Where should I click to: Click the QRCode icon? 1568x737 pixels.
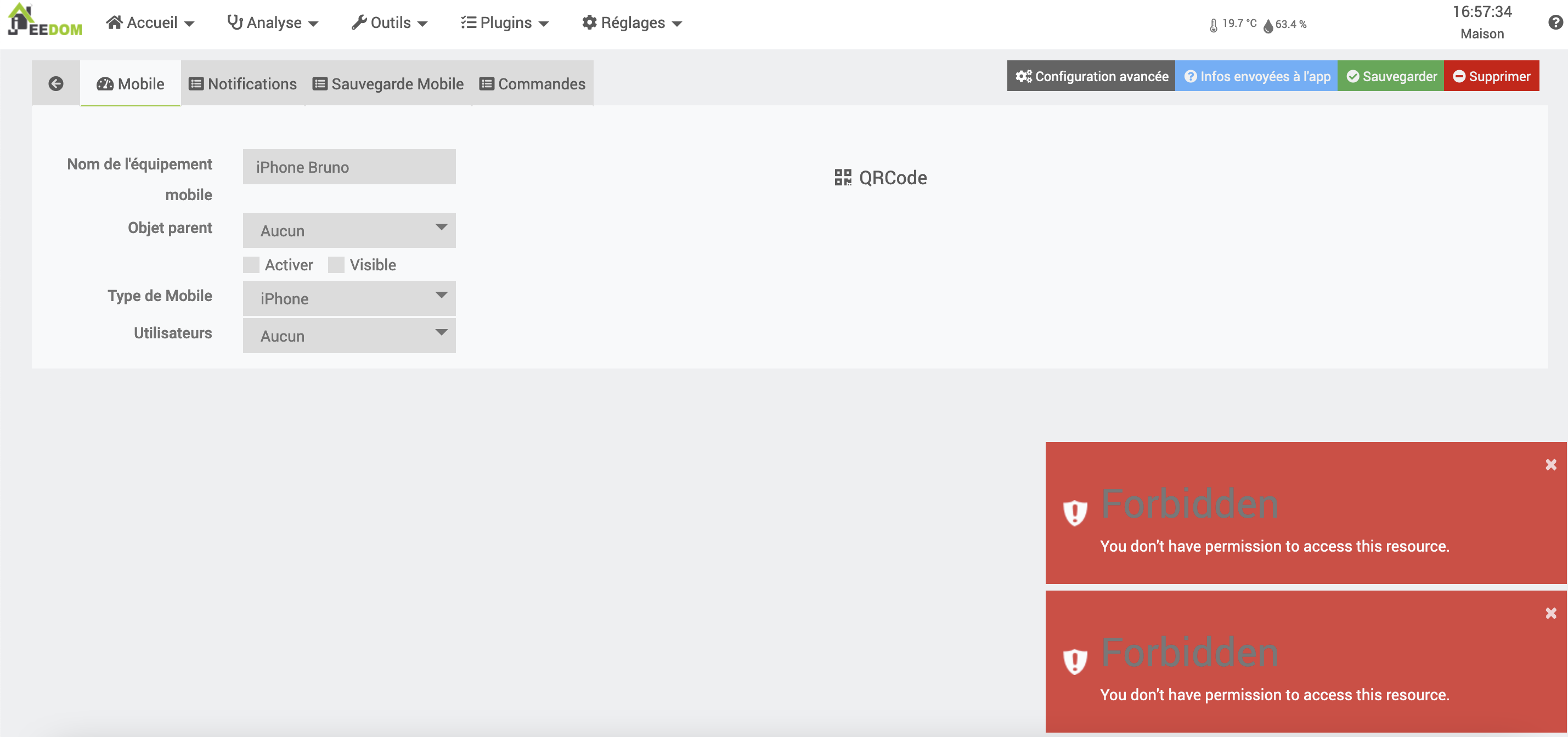coord(843,178)
